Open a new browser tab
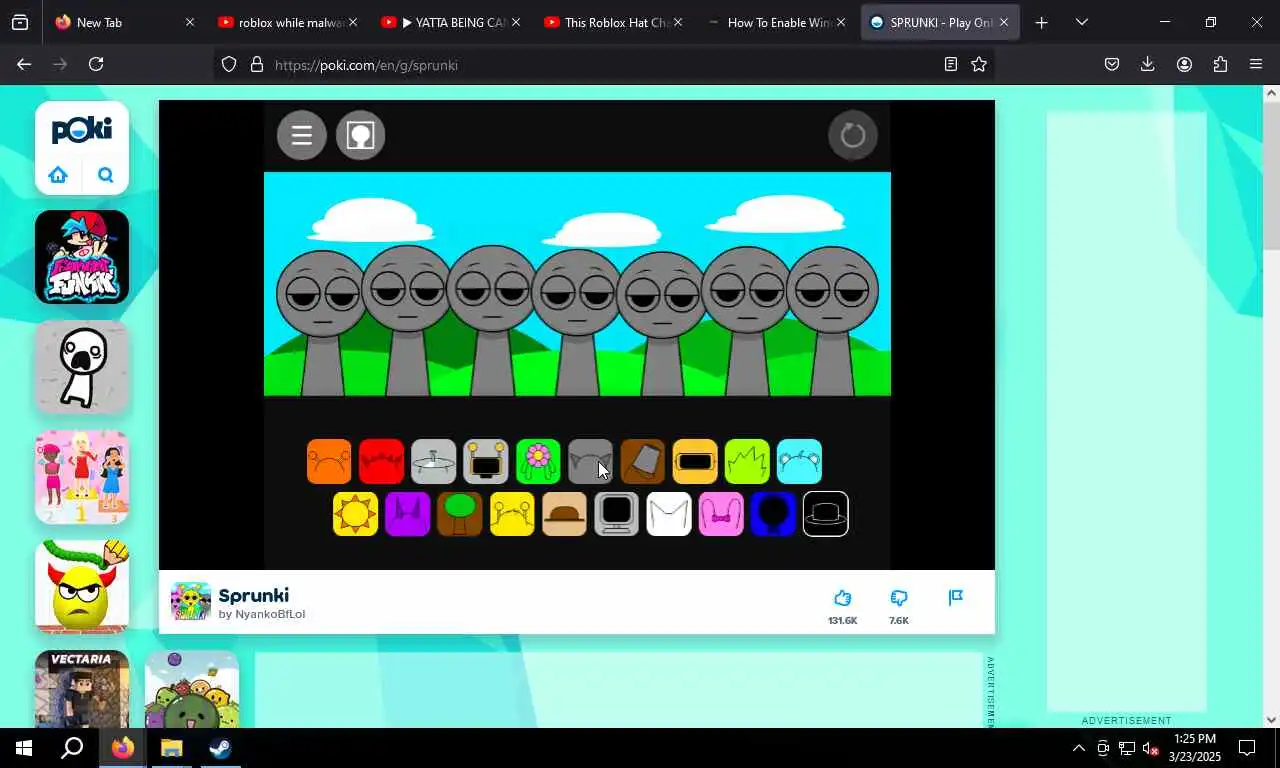 (1041, 22)
